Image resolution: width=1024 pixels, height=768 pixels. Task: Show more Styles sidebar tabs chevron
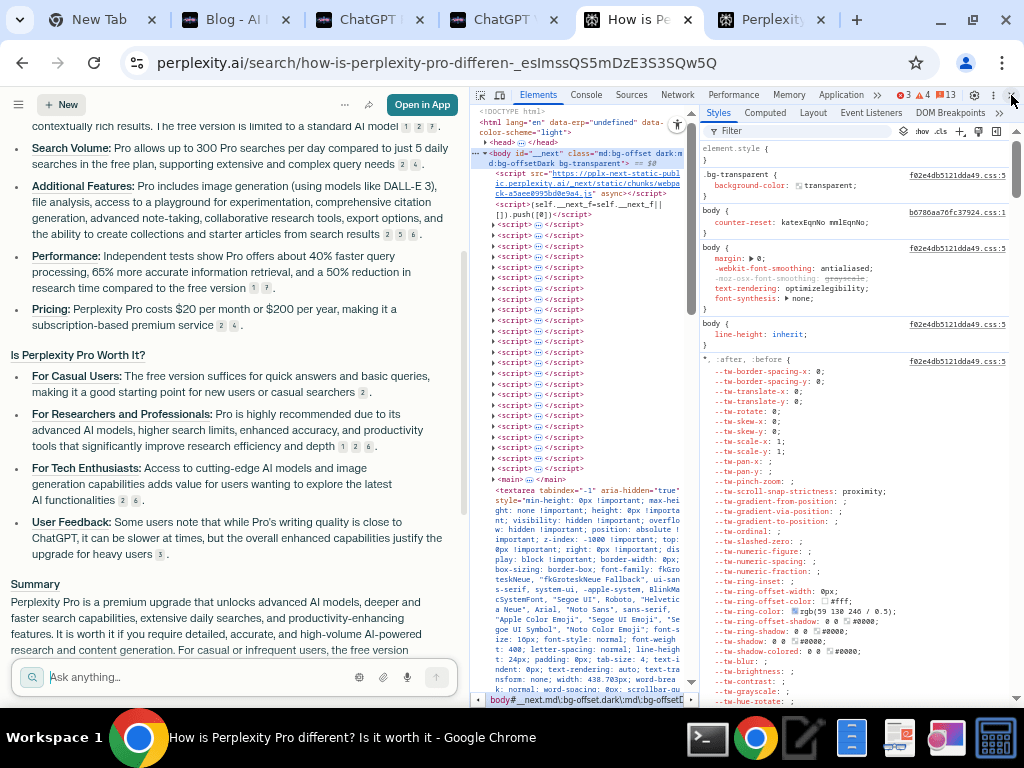click(999, 113)
